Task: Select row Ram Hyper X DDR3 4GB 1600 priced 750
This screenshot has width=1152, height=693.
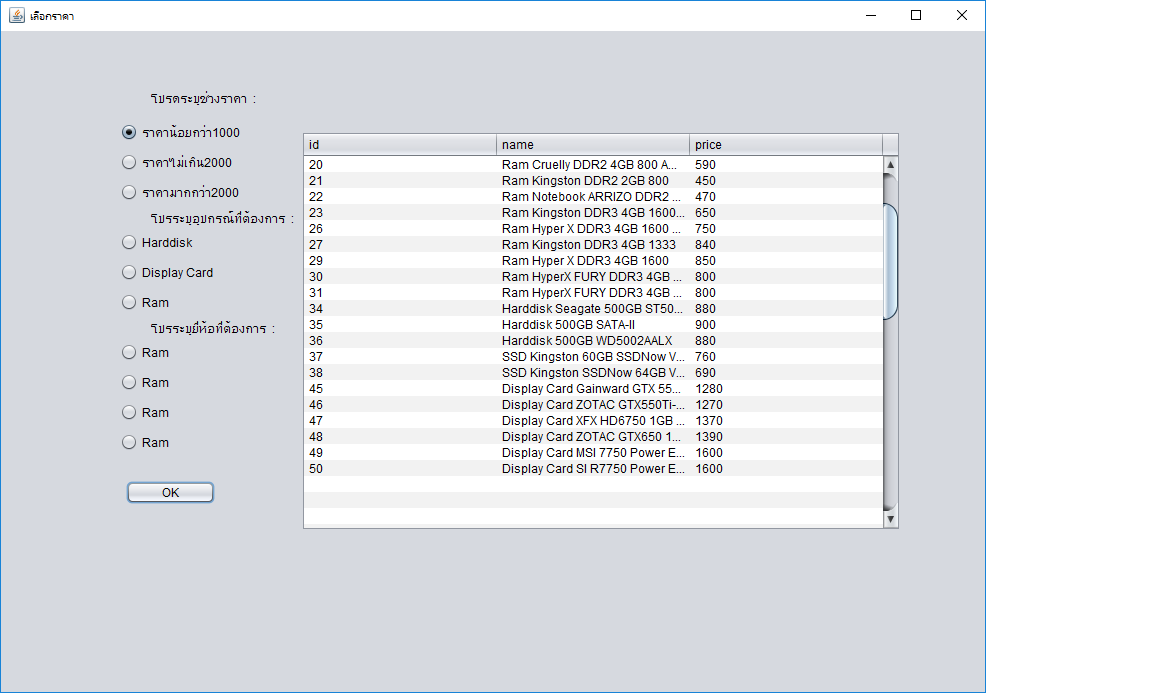Action: (x=593, y=229)
